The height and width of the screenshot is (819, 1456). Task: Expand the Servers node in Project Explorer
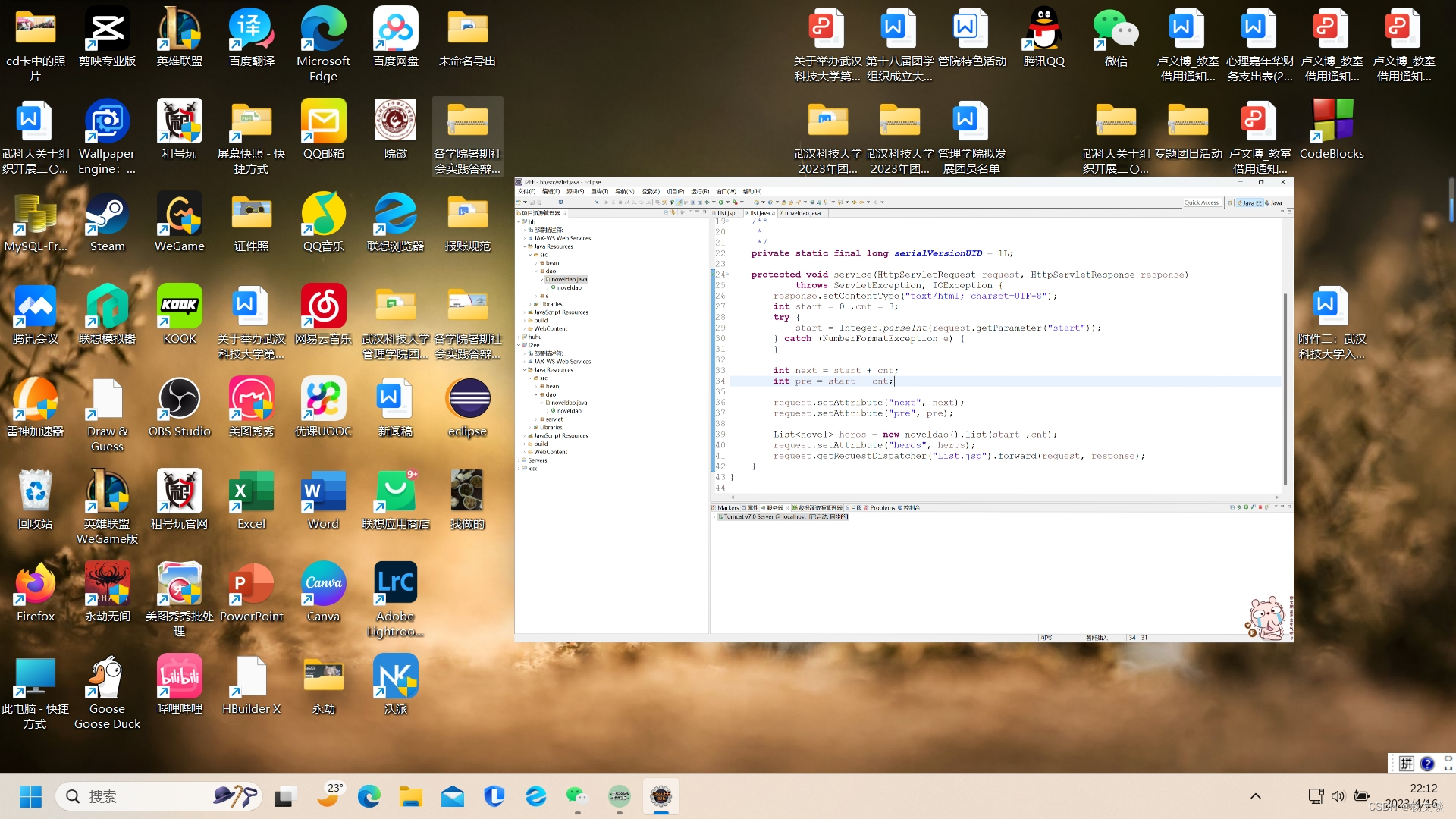point(519,460)
